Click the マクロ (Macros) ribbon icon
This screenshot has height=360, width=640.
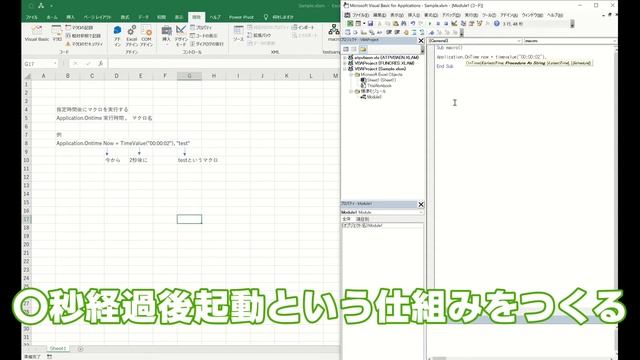tap(57, 33)
